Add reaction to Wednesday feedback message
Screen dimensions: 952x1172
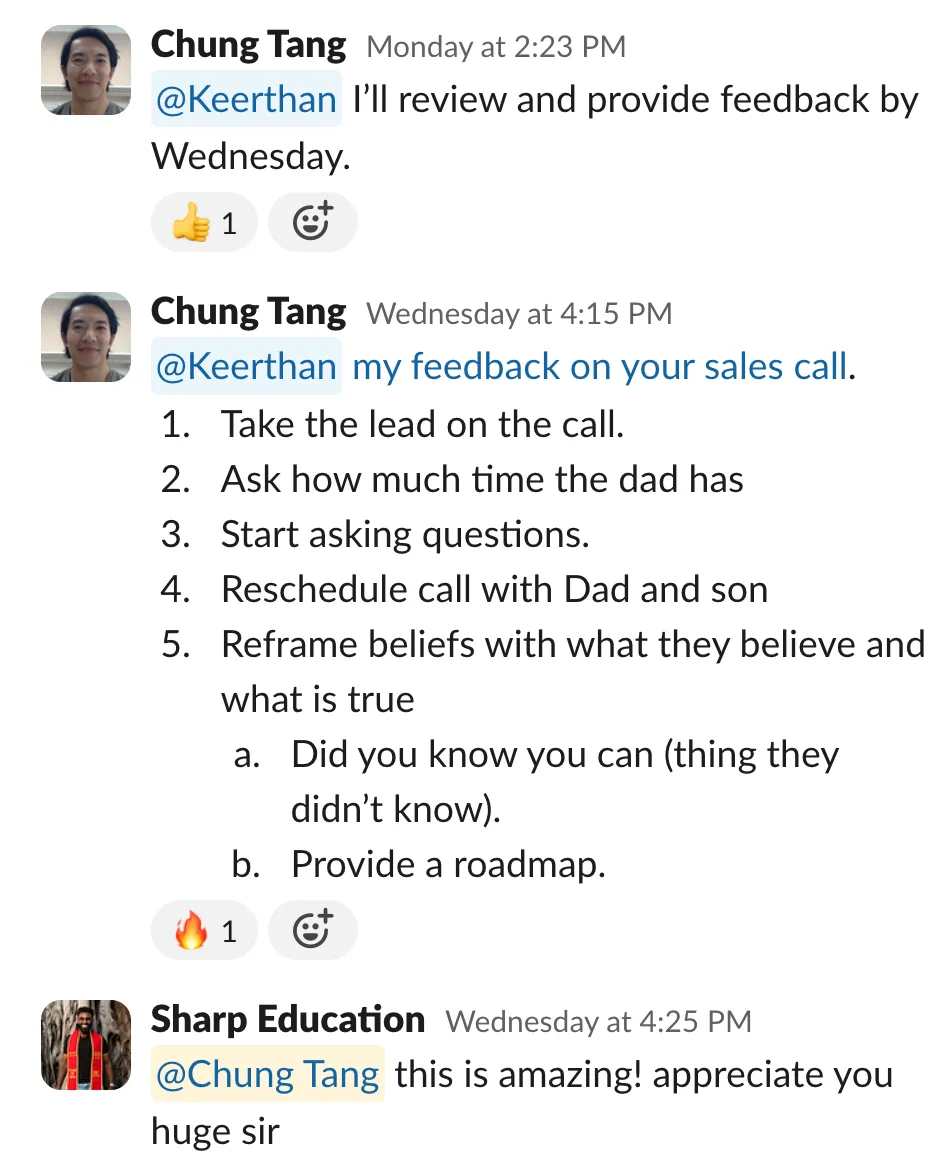pos(312,931)
